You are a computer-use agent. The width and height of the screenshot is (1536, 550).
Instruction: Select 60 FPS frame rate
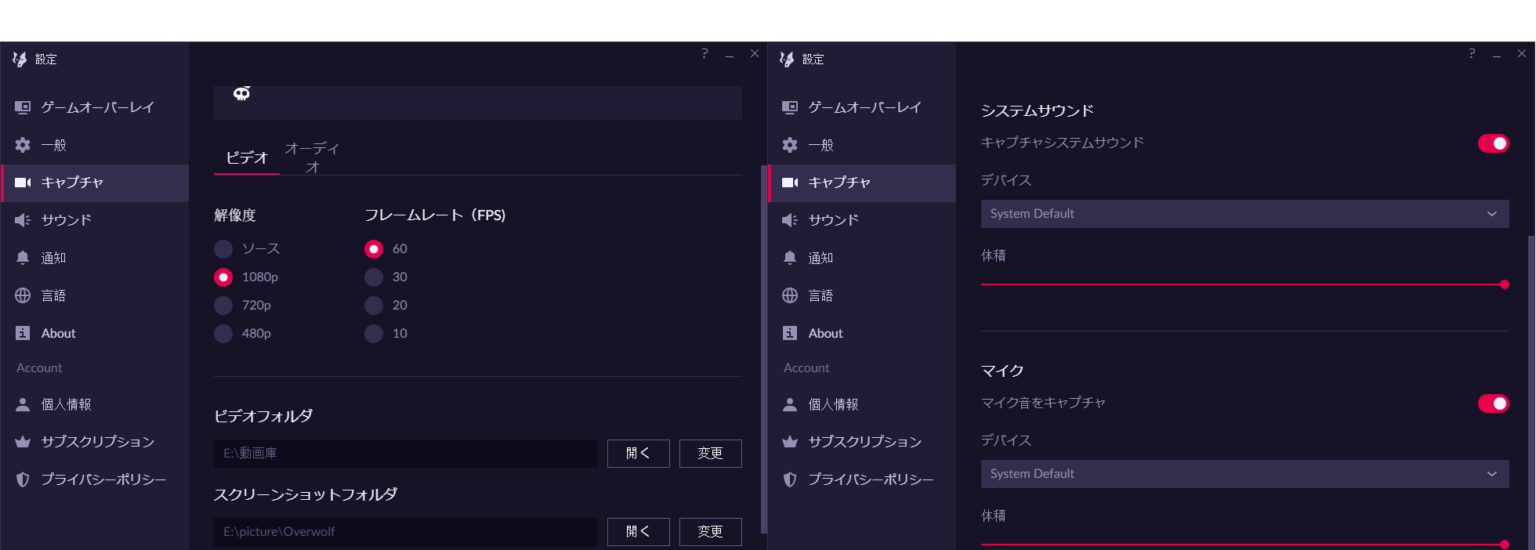coord(374,248)
